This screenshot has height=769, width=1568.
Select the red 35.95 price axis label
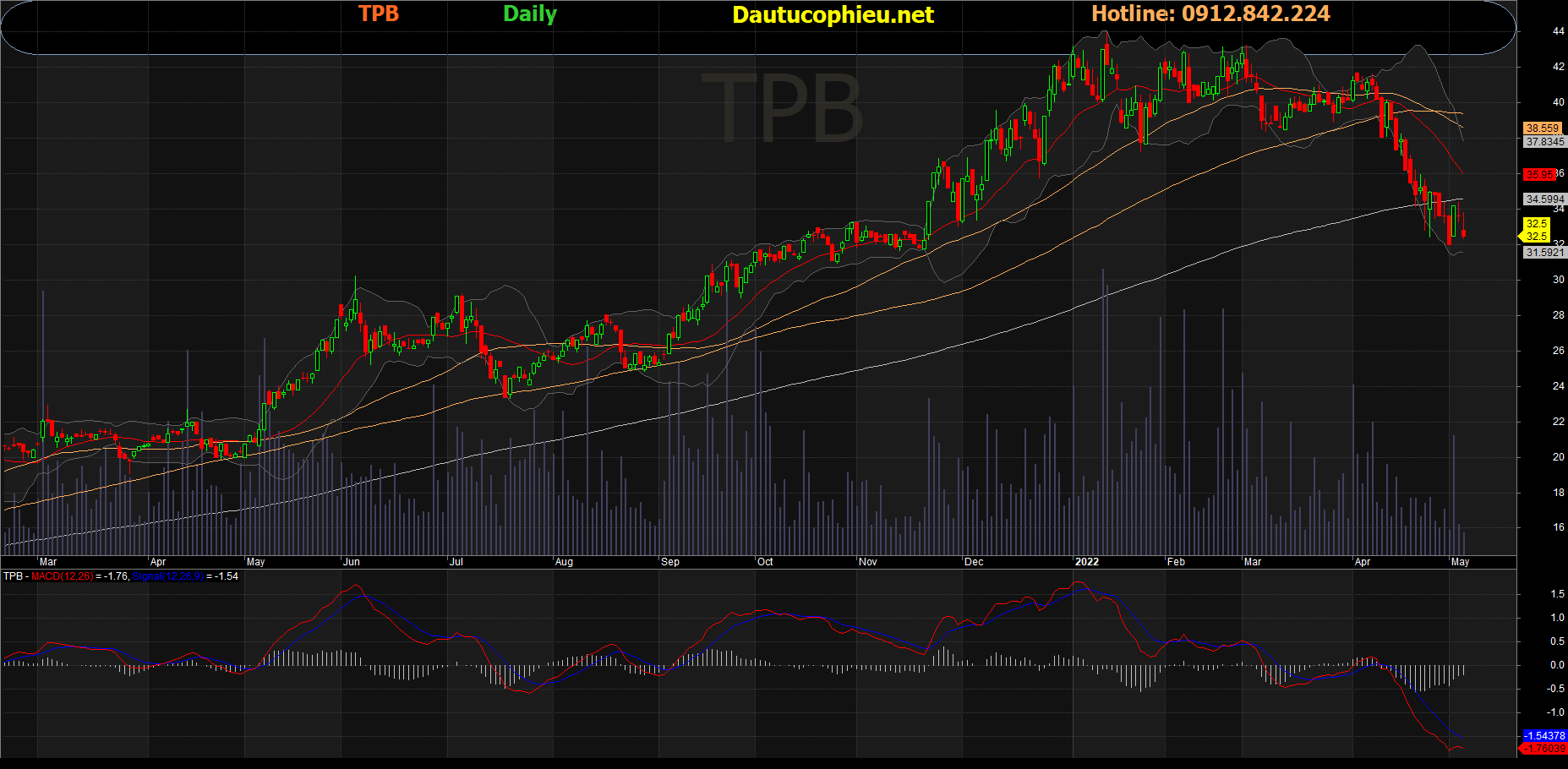point(1539,175)
